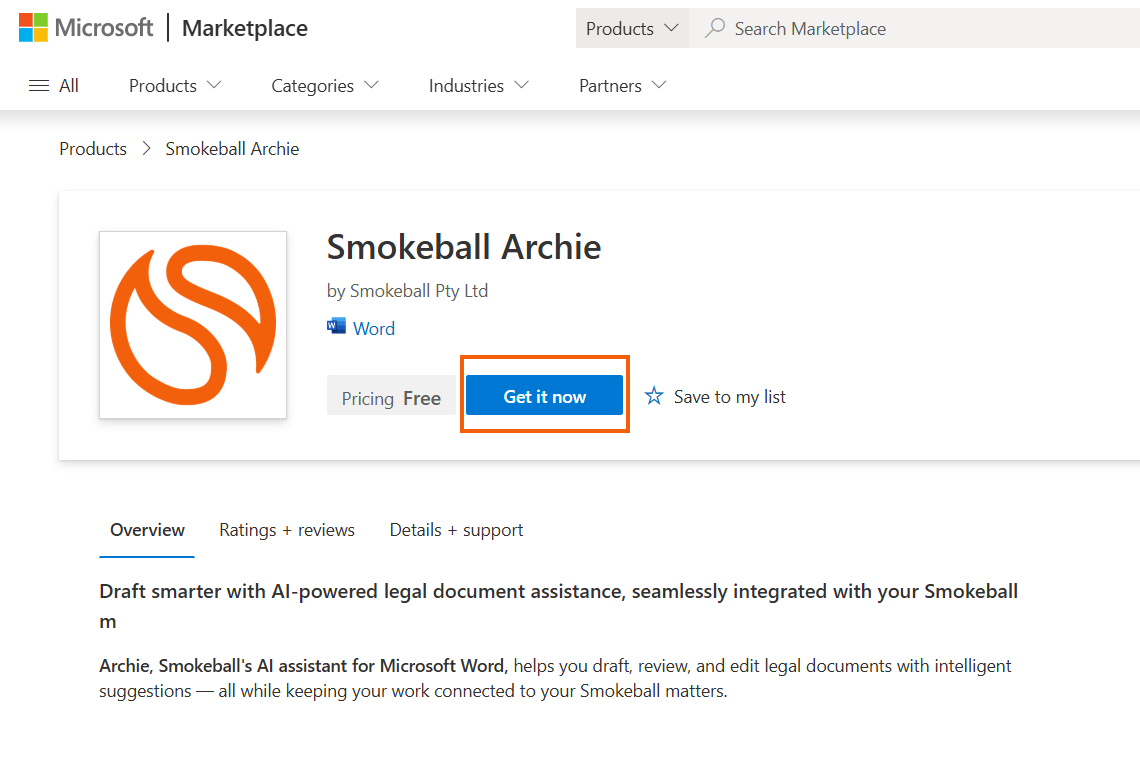Click the Microsoft logo icon
This screenshot has height=769, width=1140.
coord(33,28)
